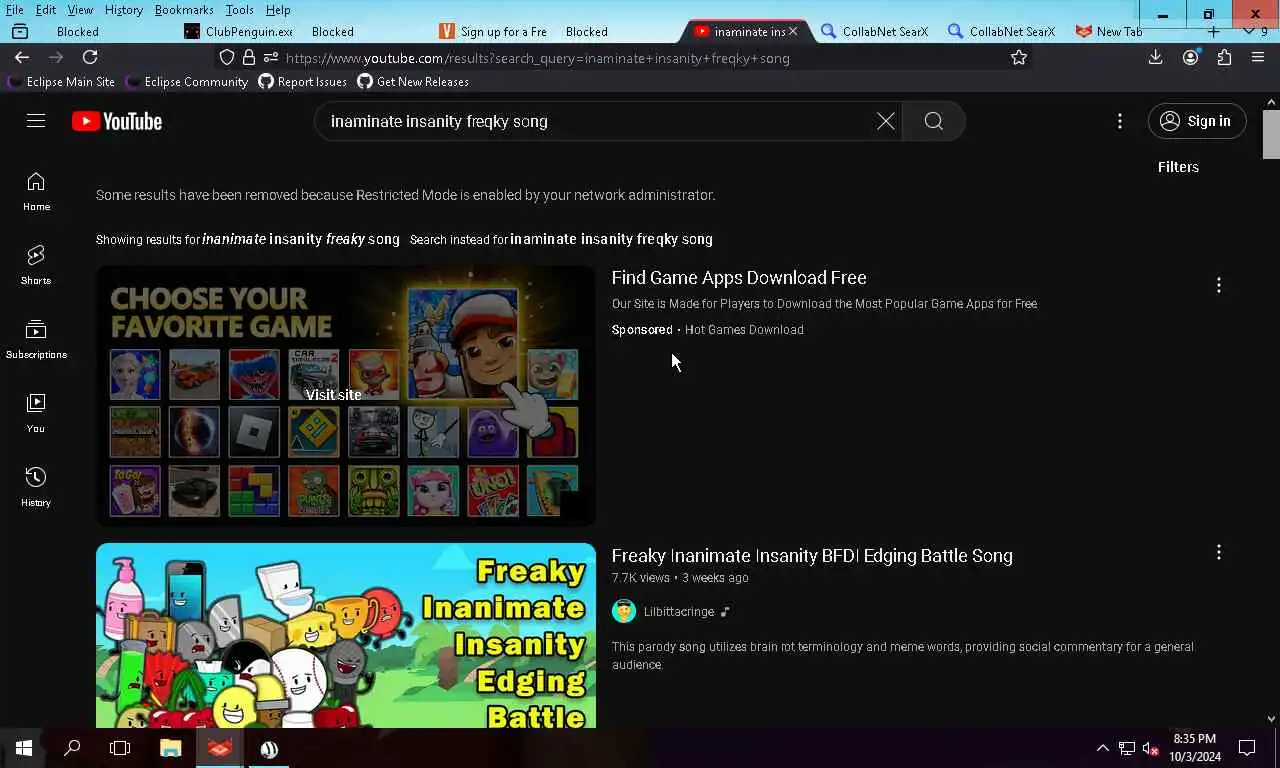Open the You sidebar item
The height and width of the screenshot is (768, 1280).
(x=36, y=413)
